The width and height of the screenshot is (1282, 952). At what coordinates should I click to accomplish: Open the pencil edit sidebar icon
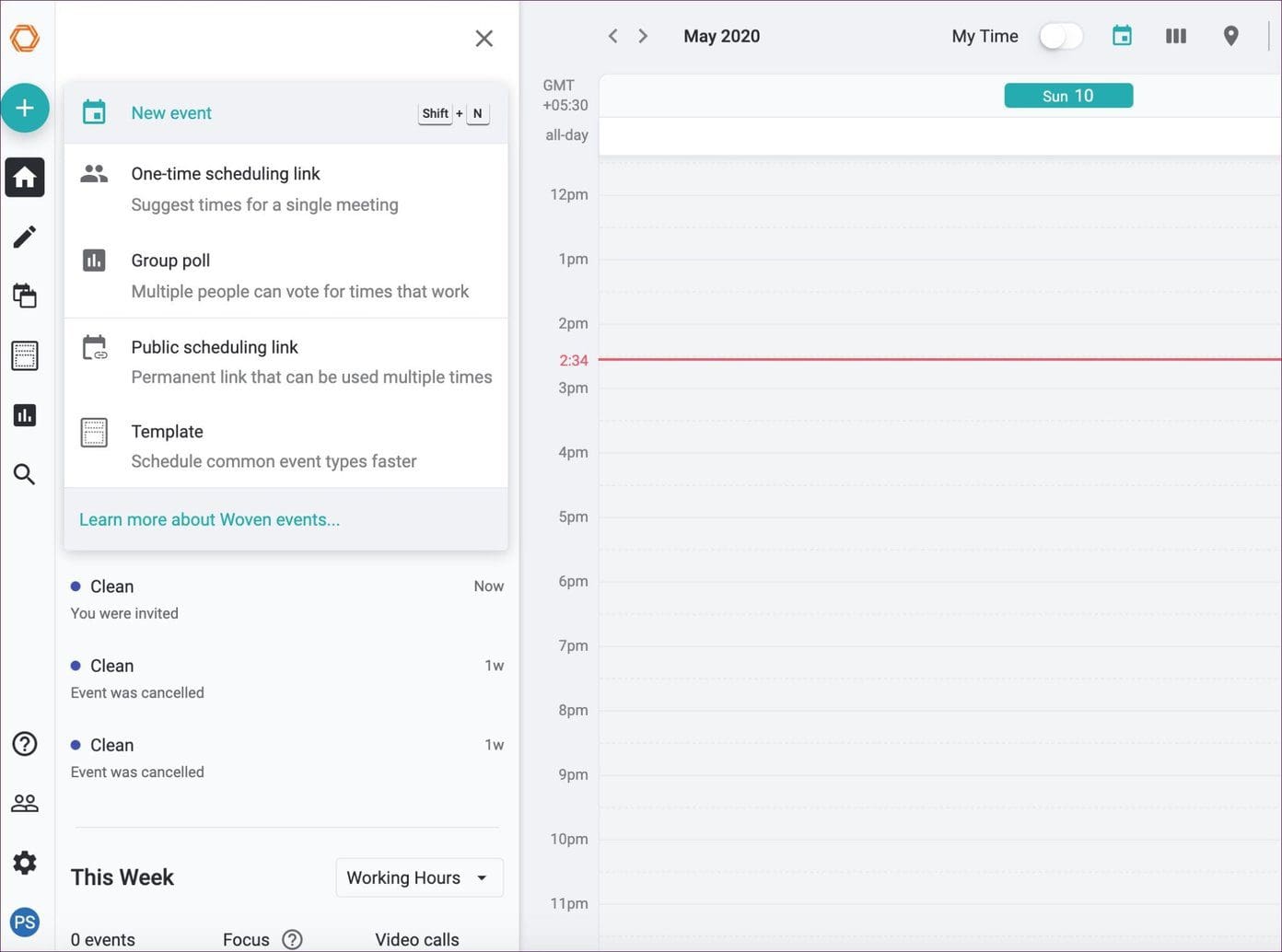25,237
